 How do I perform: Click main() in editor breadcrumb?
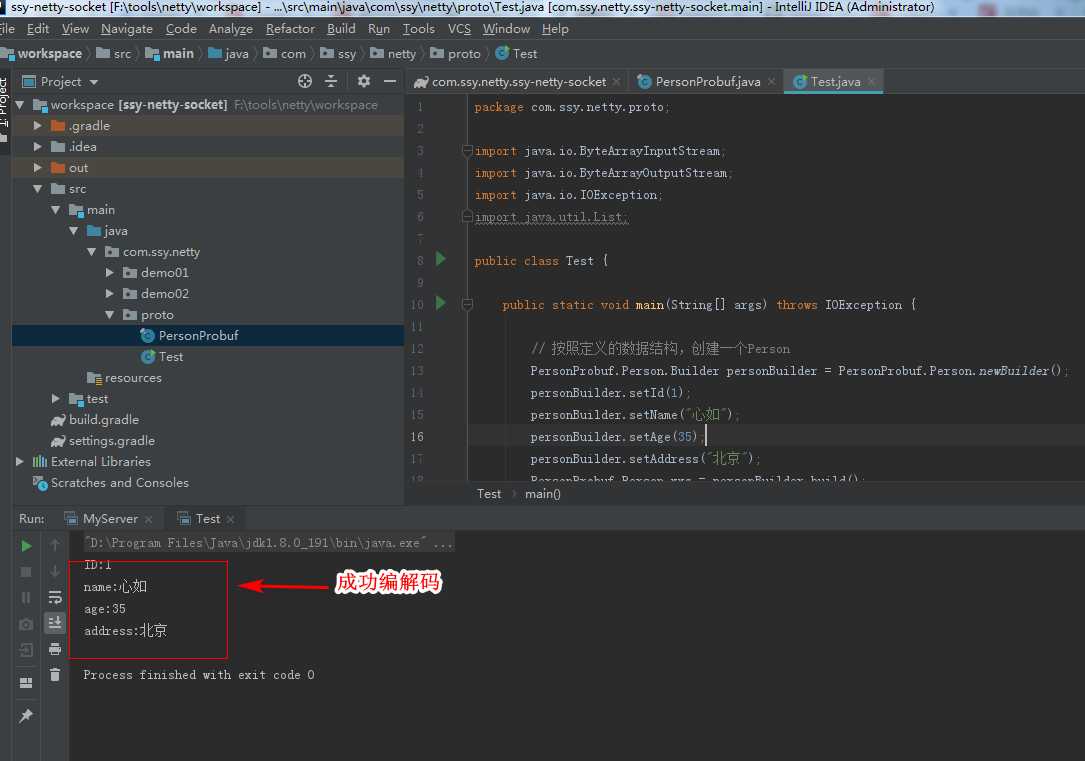click(x=542, y=494)
